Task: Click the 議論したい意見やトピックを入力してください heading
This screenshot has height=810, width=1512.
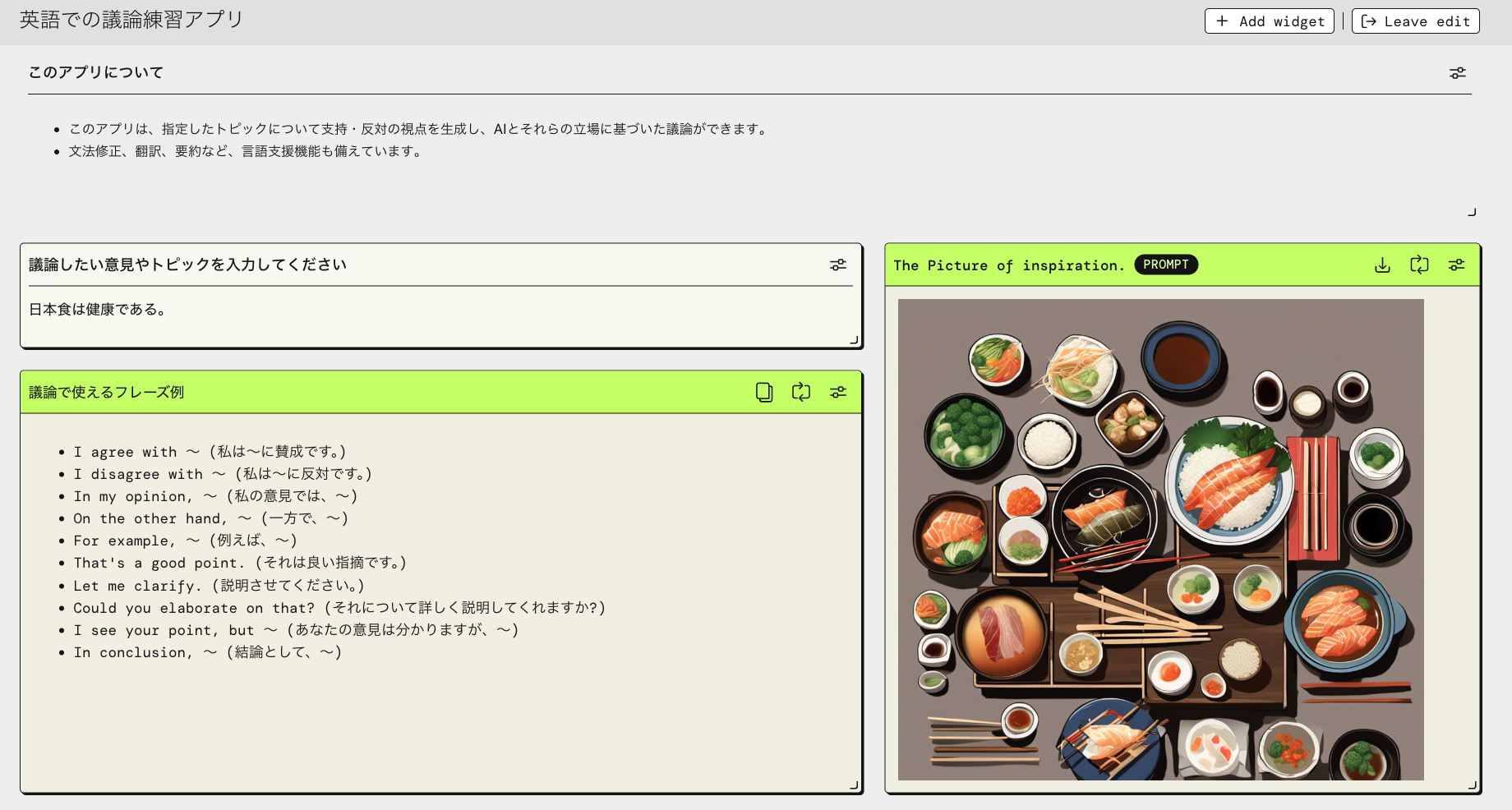Action: pyautogui.click(x=188, y=265)
